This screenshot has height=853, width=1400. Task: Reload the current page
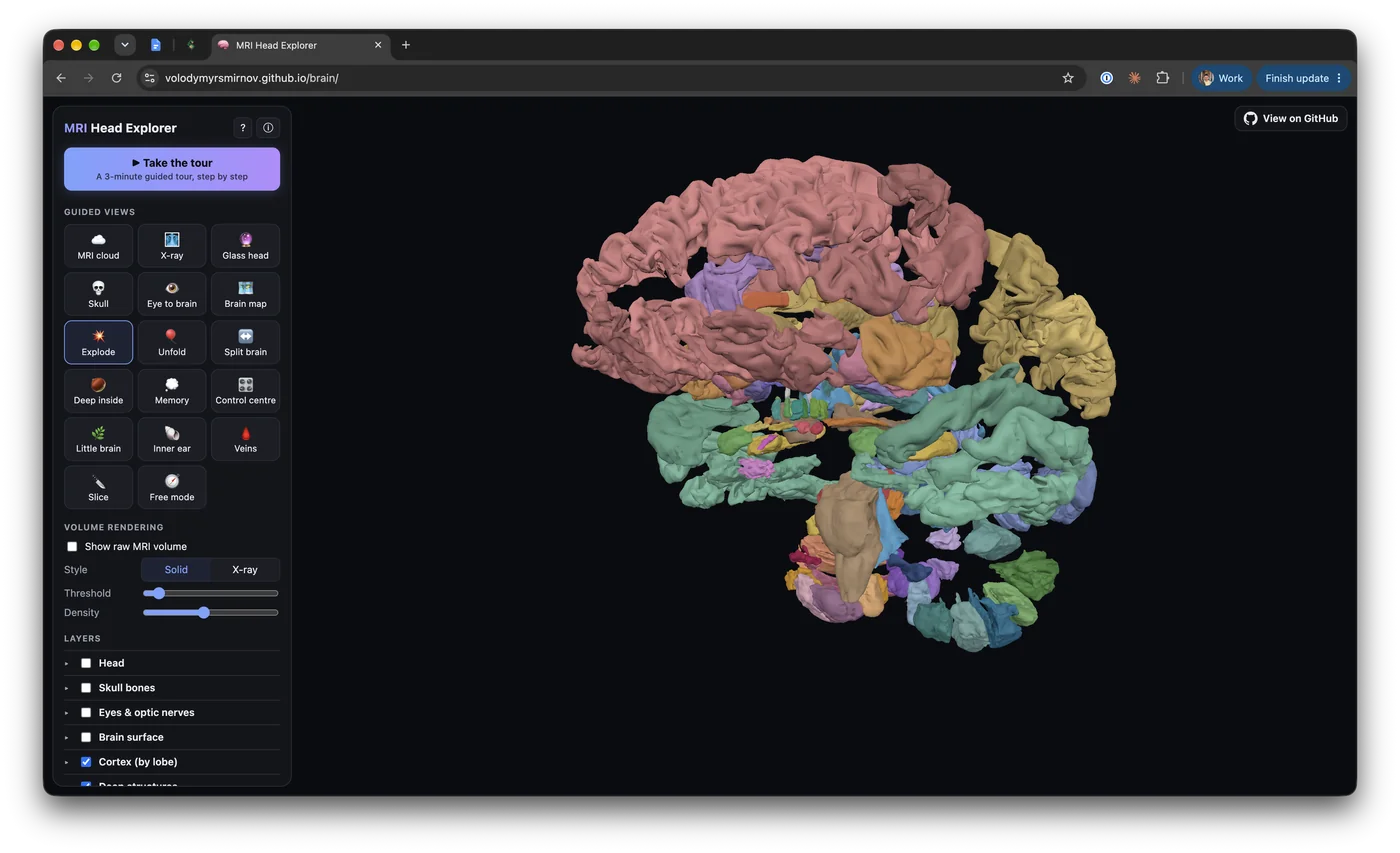click(x=117, y=78)
